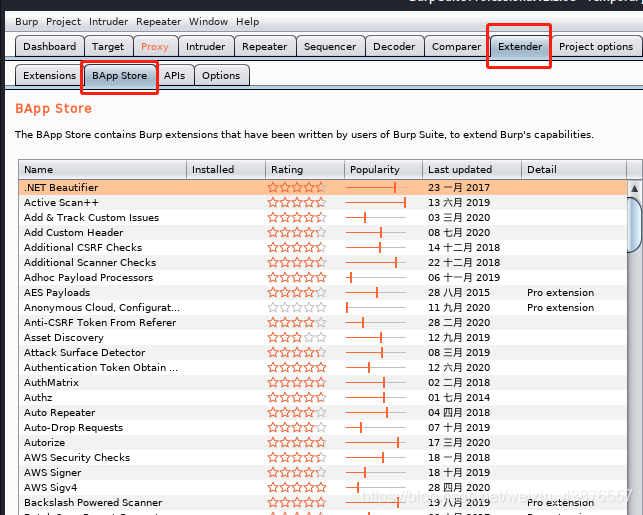Select the AWS Security Checks extension
The image size is (643, 515).
323,458
